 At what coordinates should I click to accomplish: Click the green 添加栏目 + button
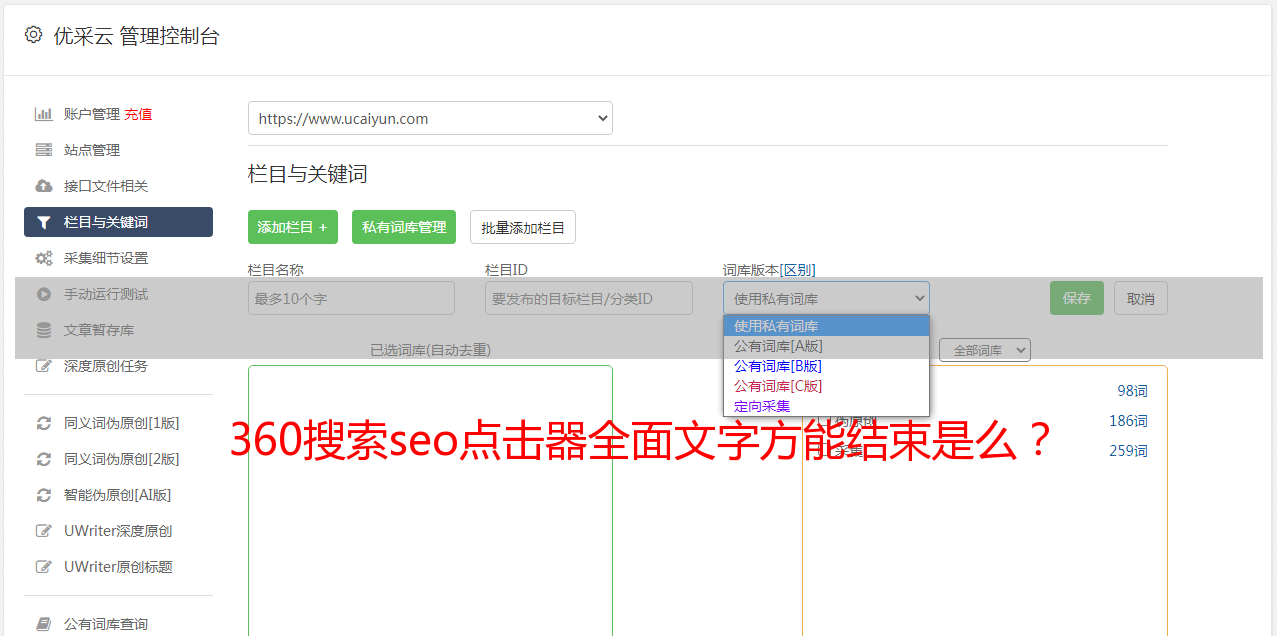tap(293, 227)
